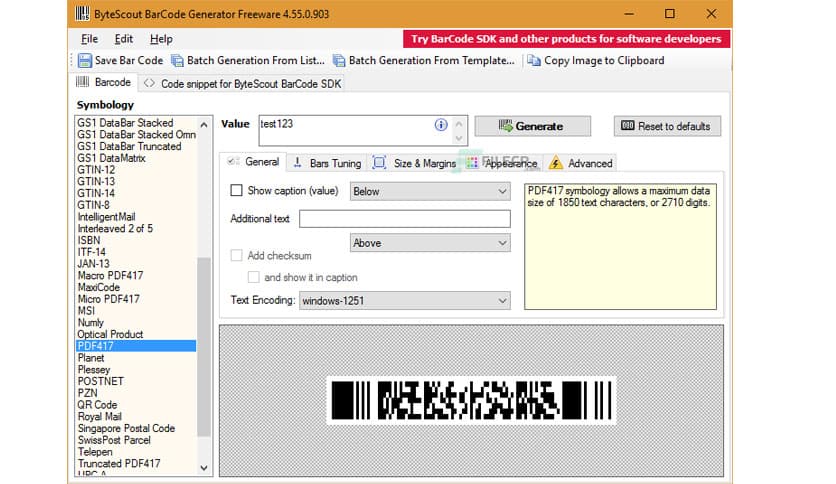Select Telepen in symbology list
The image size is (836, 484).
click(95, 451)
